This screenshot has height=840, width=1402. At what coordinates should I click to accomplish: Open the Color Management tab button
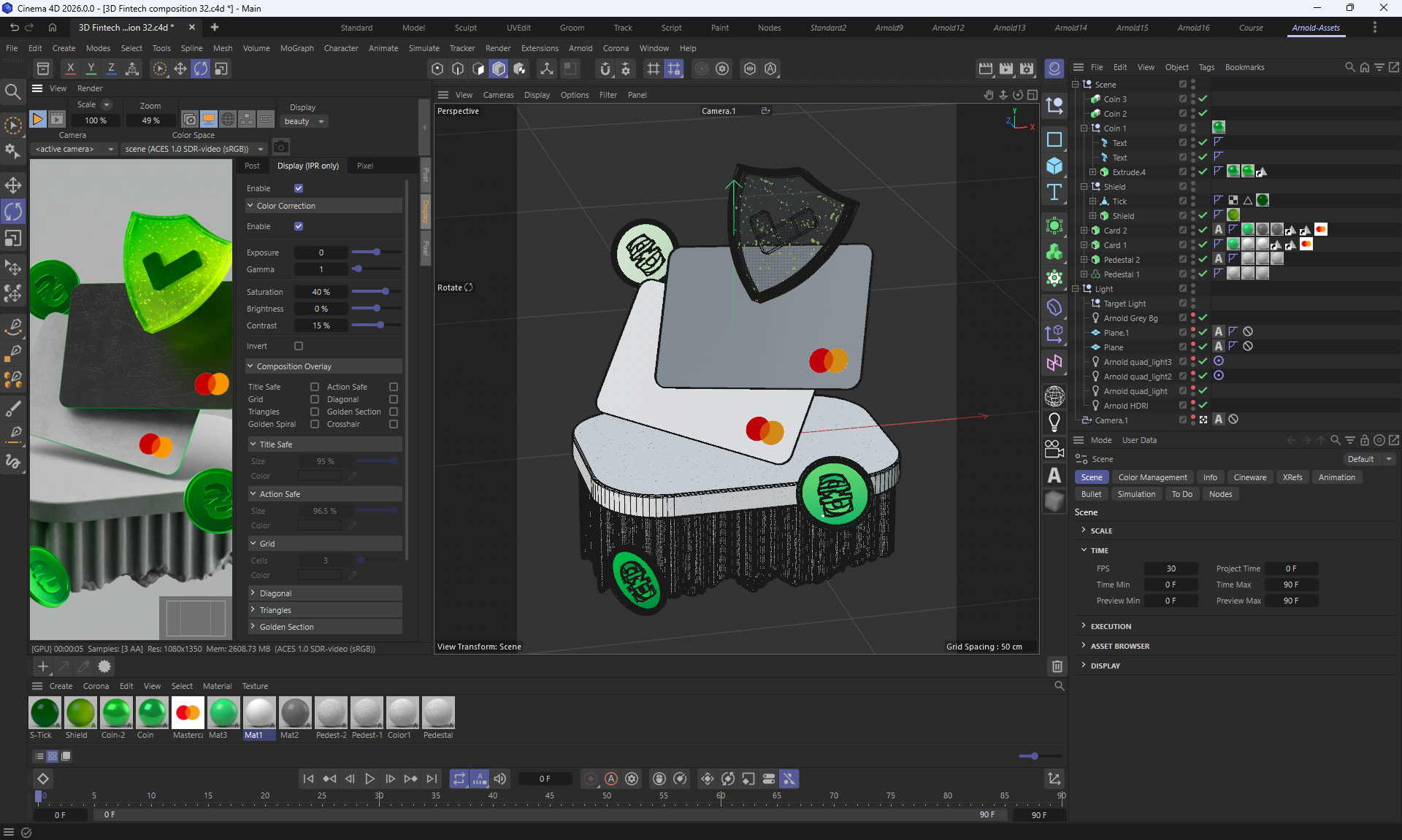click(x=1152, y=477)
